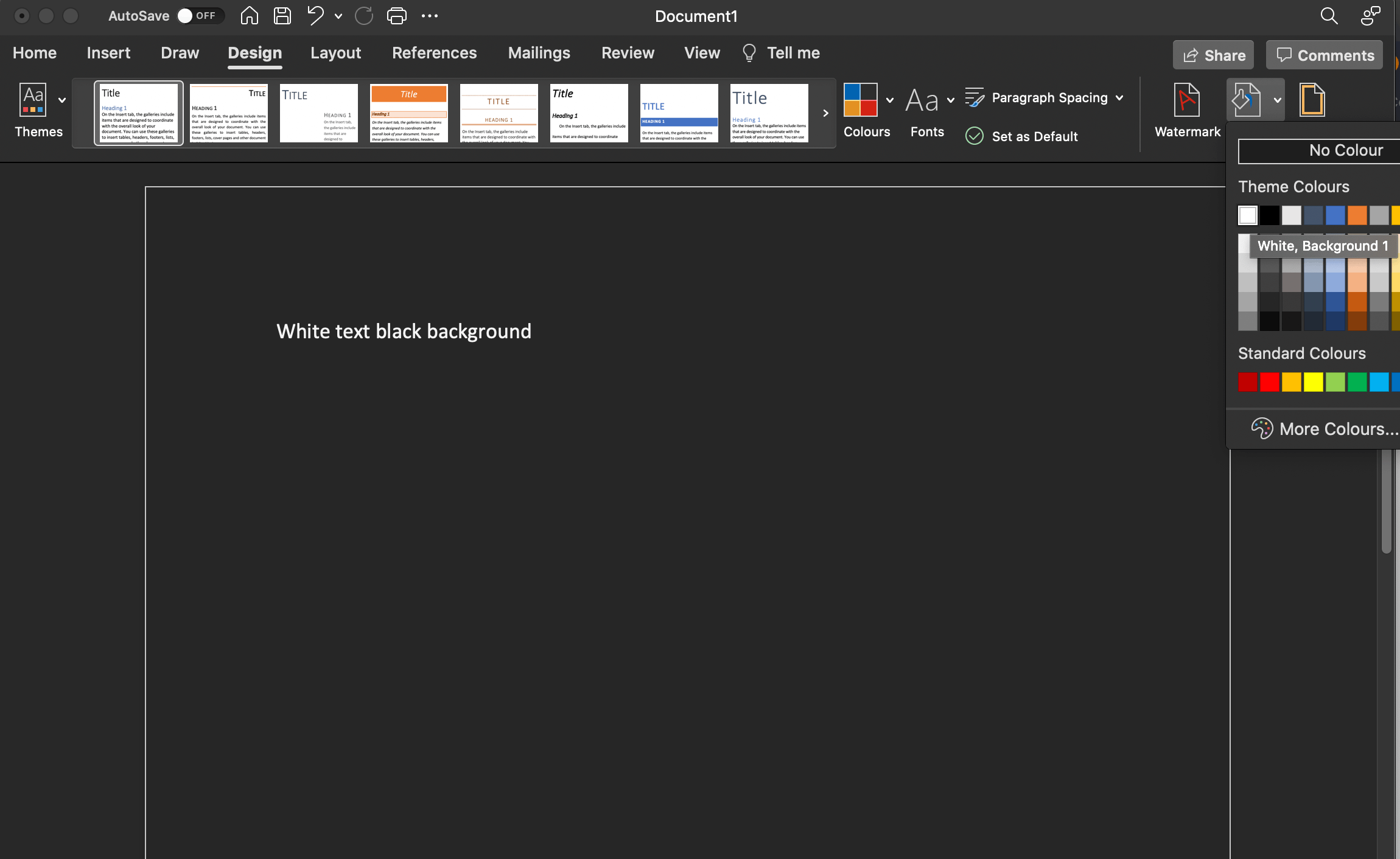Click the Undo icon in toolbar

(316, 16)
